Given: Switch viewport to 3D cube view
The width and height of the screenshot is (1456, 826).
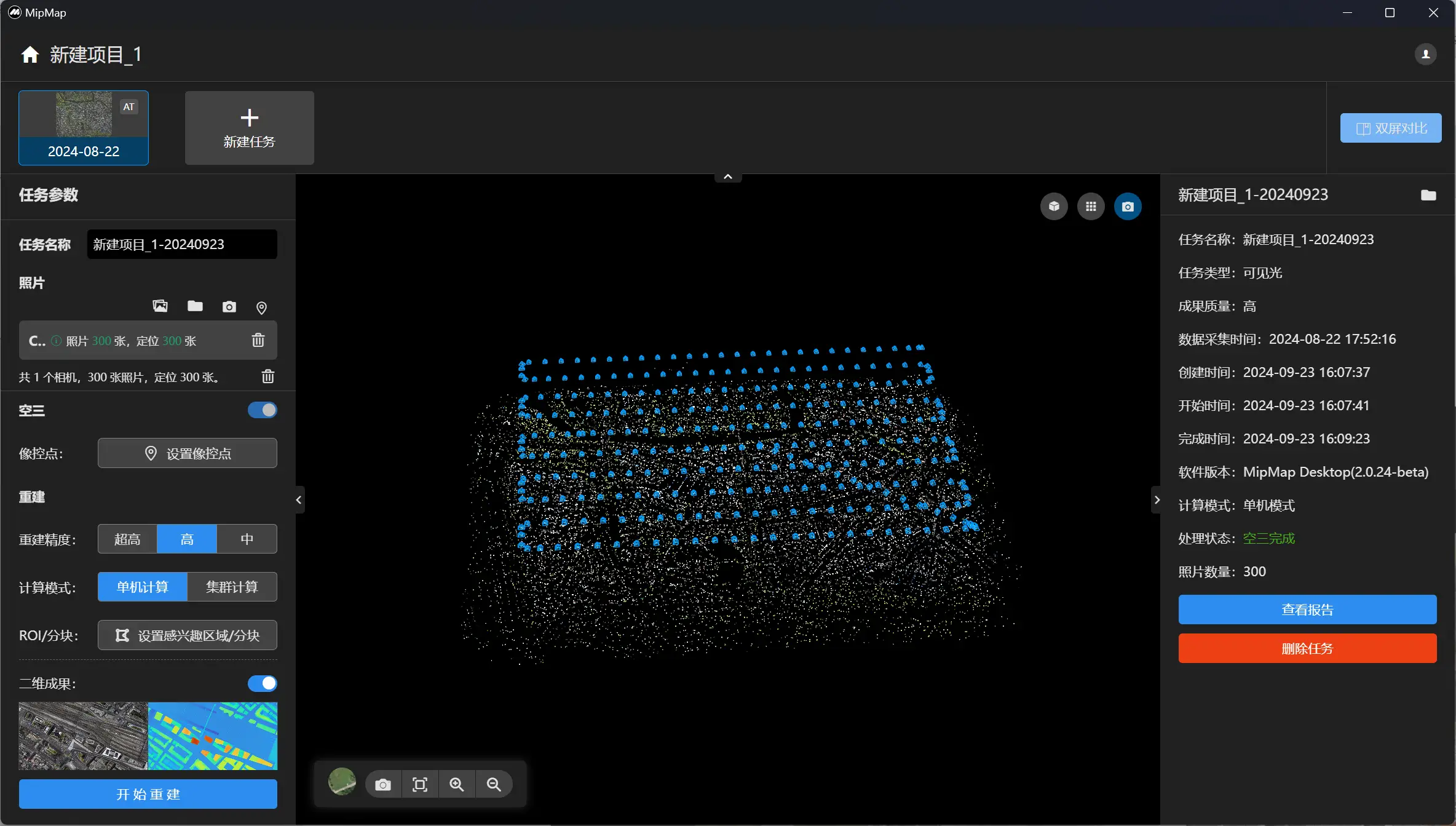Looking at the screenshot, I should pos(1054,207).
